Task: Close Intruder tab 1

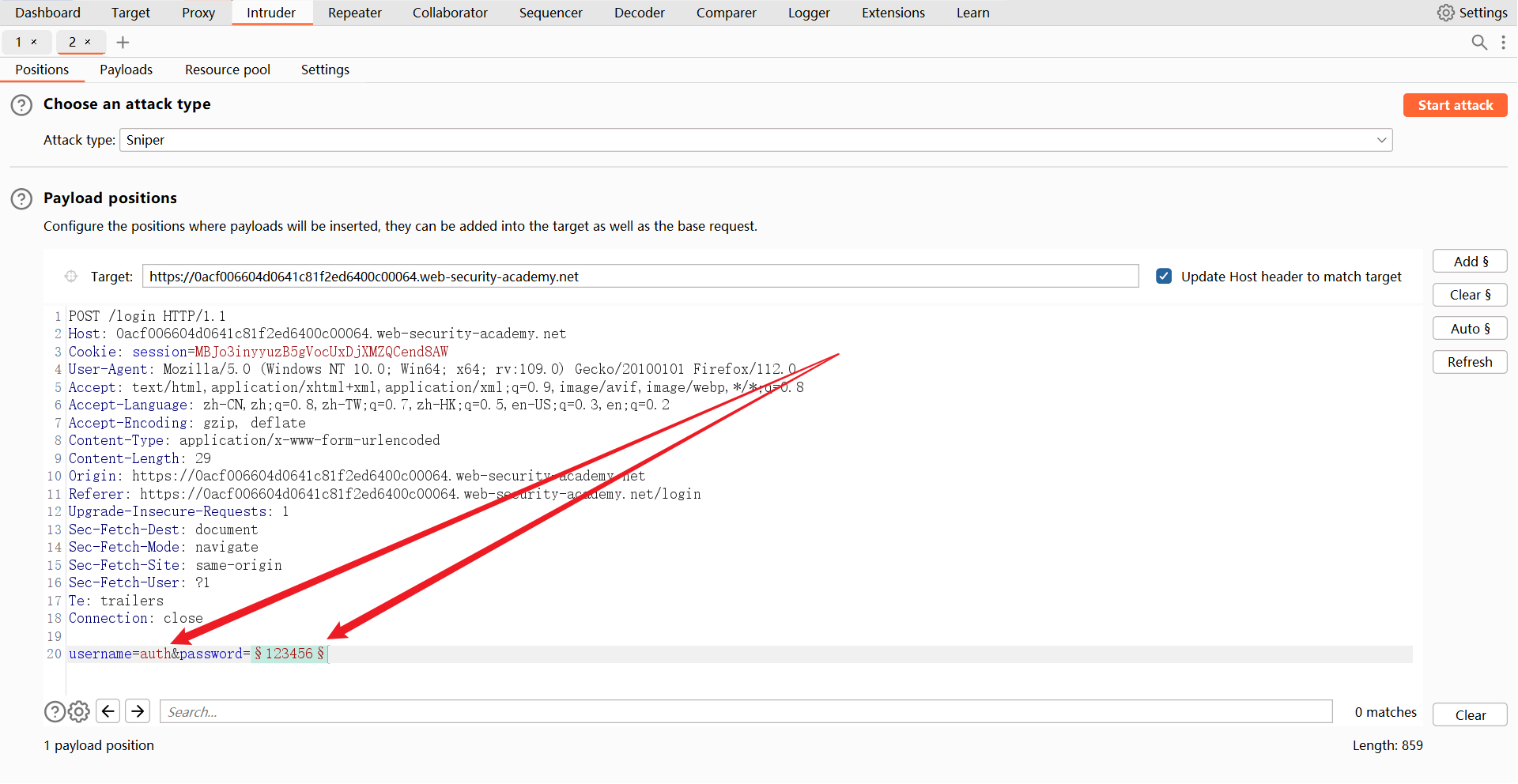Action: coord(34,42)
